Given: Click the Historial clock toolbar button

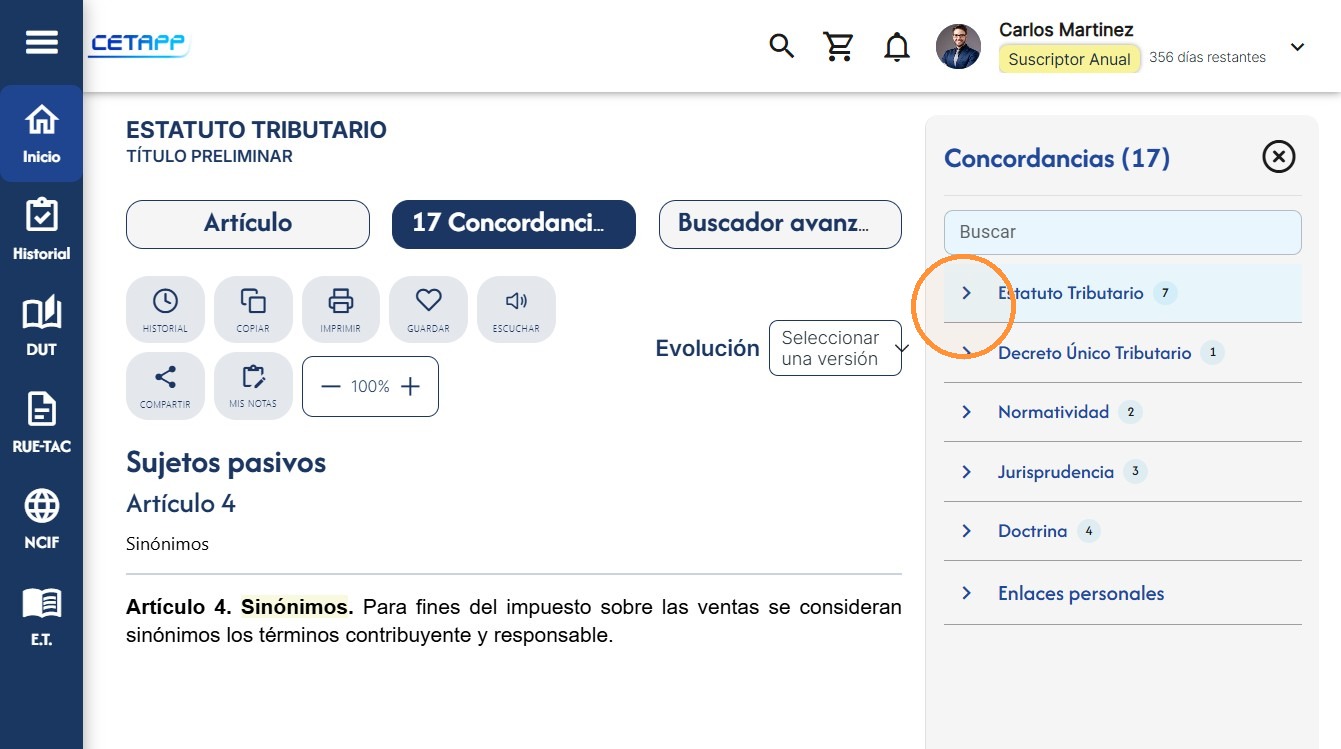Looking at the screenshot, I should [165, 309].
